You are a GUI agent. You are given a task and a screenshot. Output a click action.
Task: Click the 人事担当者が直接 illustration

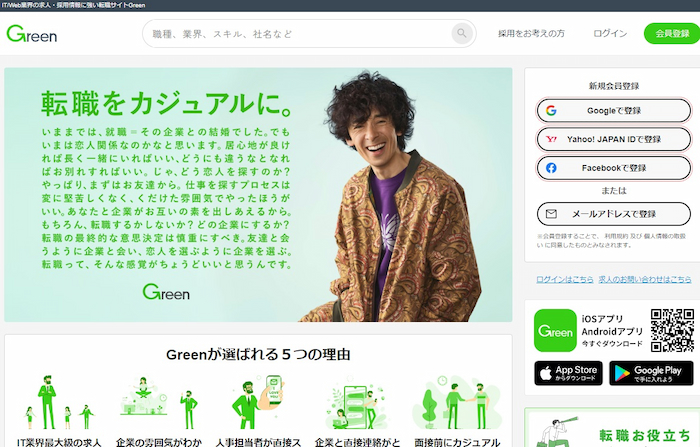coord(258,402)
